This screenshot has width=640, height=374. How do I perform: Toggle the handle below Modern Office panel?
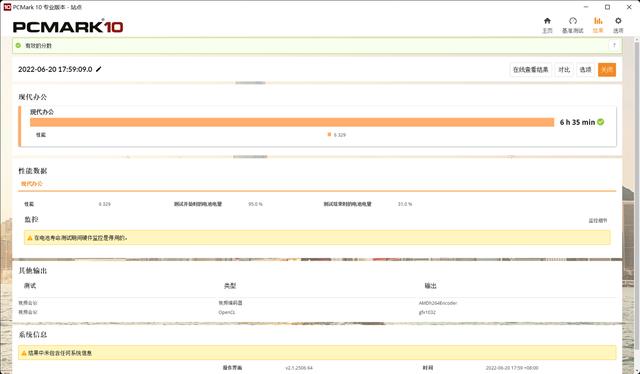point(250,157)
